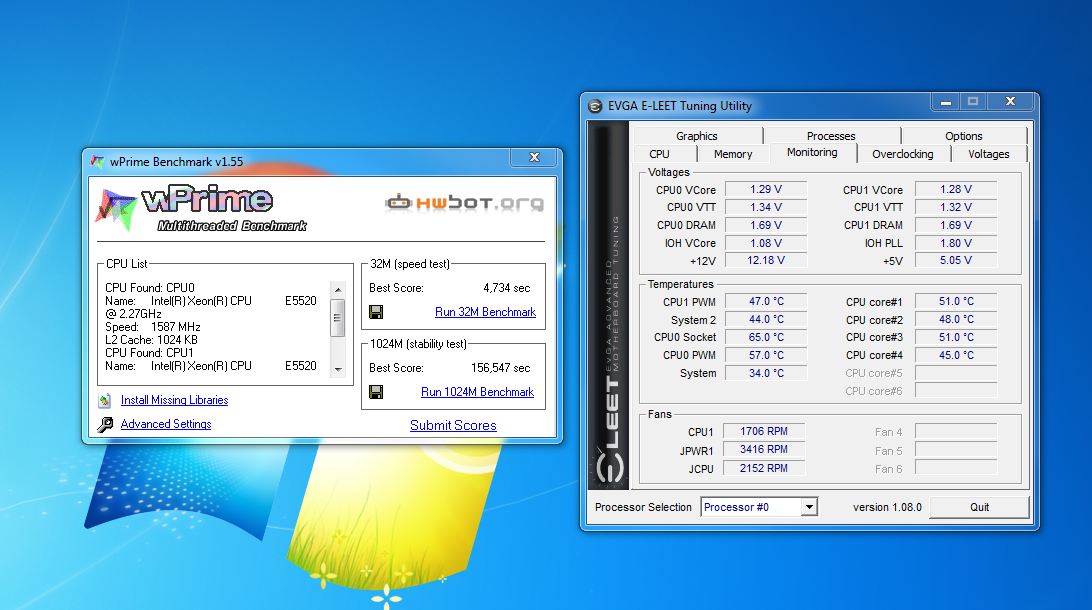Switch to the Overclocking tab
The image size is (1092, 610).
pyautogui.click(x=903, y=154)
